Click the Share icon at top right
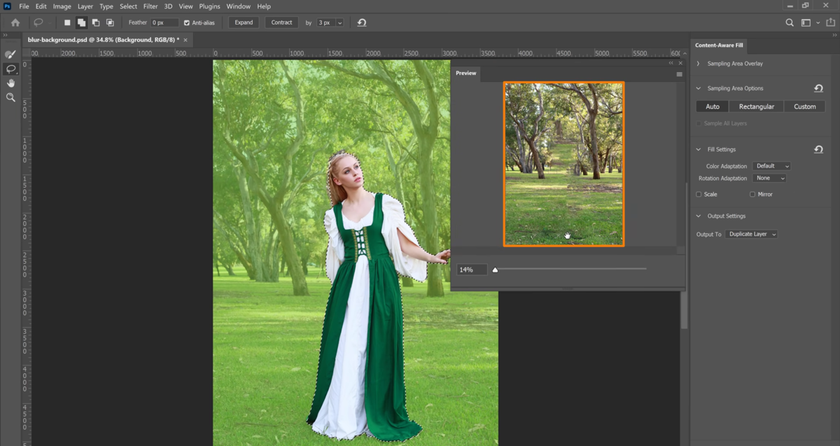 pyautogui.click(x=831, y=22)
